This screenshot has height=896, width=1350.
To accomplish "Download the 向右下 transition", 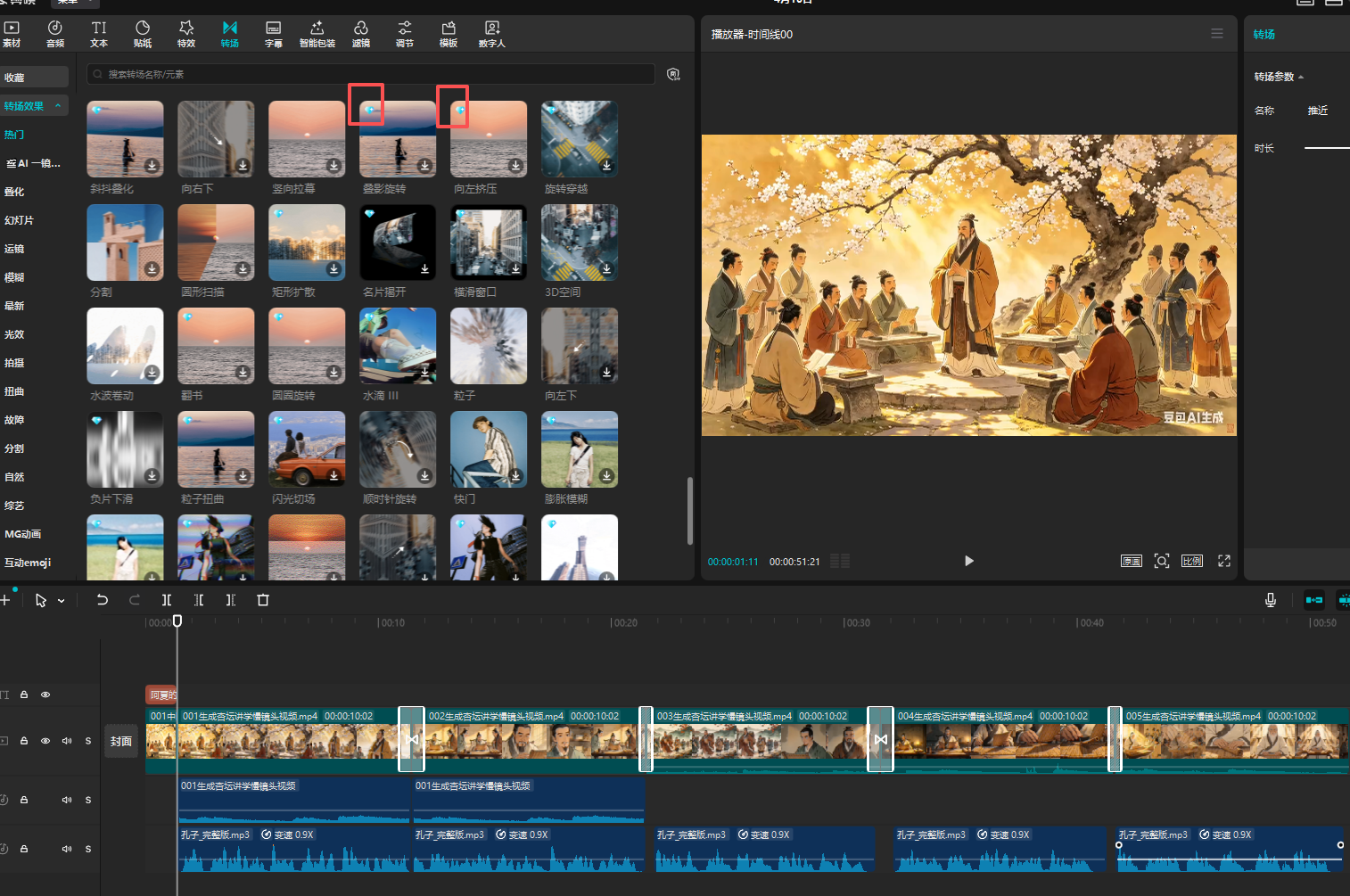I will click(243, 166).
